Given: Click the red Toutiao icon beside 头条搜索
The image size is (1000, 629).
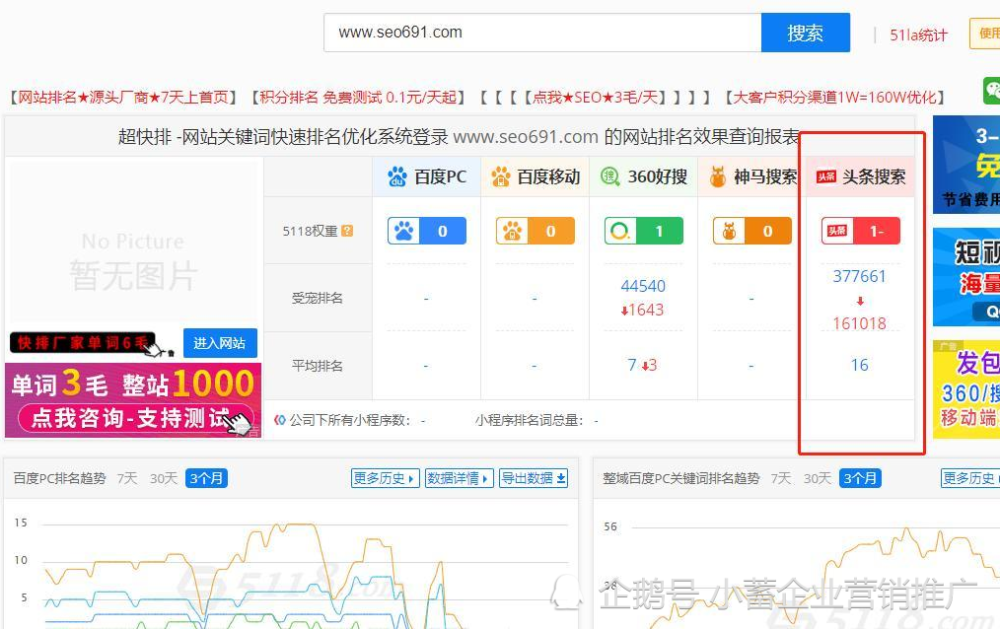Looking at the screenshot, I should point(826,177).
